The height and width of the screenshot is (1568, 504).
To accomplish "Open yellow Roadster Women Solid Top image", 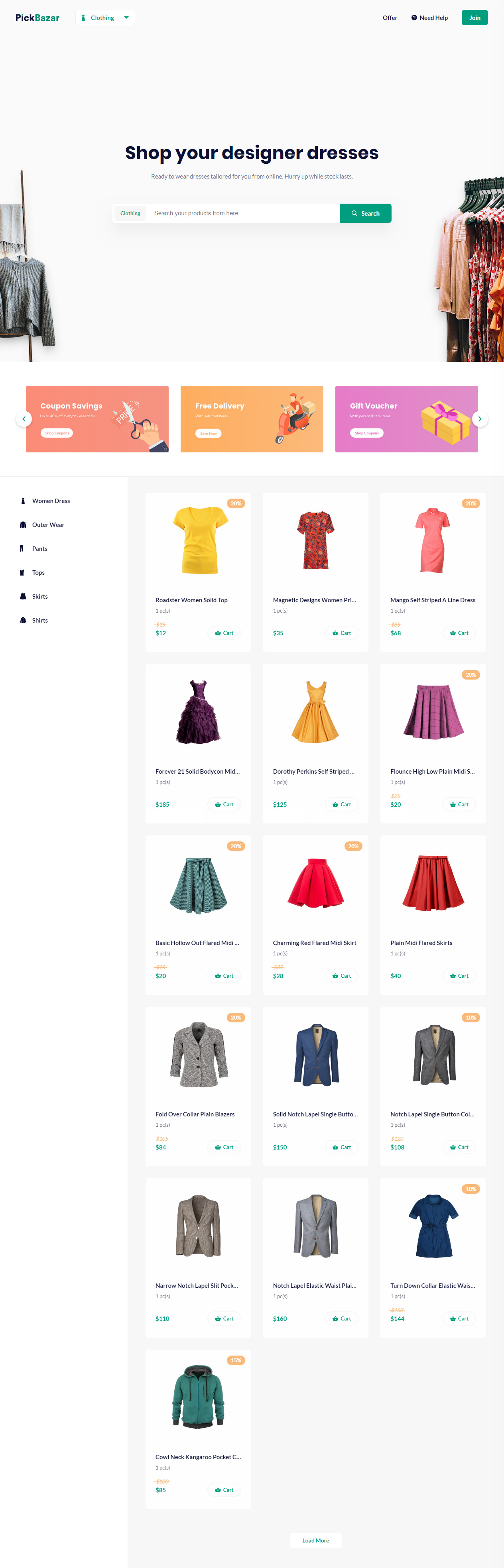I will (200, 540).
